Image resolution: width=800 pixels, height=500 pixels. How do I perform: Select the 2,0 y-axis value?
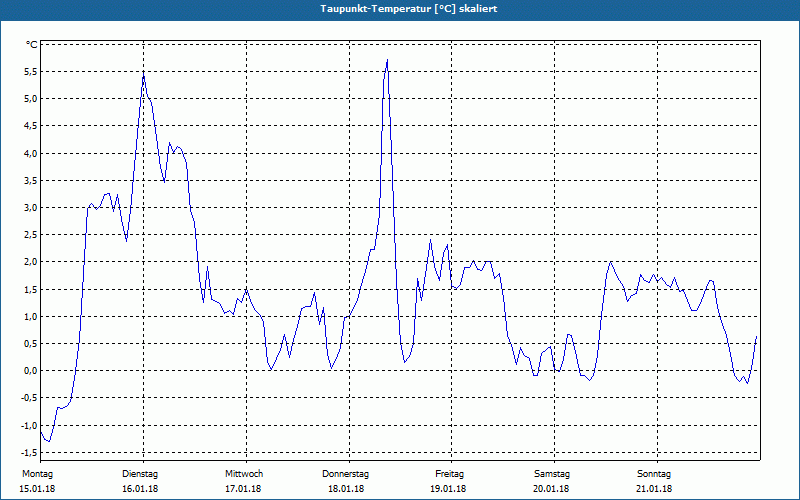(31, 262)
